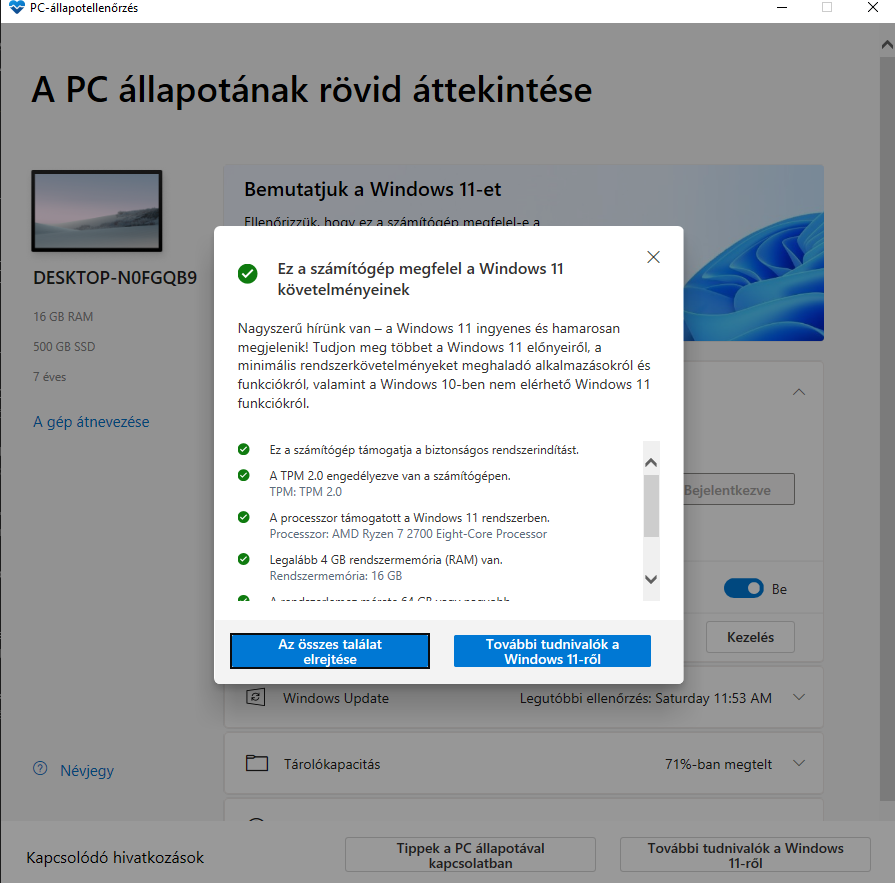Click the question mark icon beside Névjegy
This screenshot has width=895, height=883.
[x=40, y=768]
